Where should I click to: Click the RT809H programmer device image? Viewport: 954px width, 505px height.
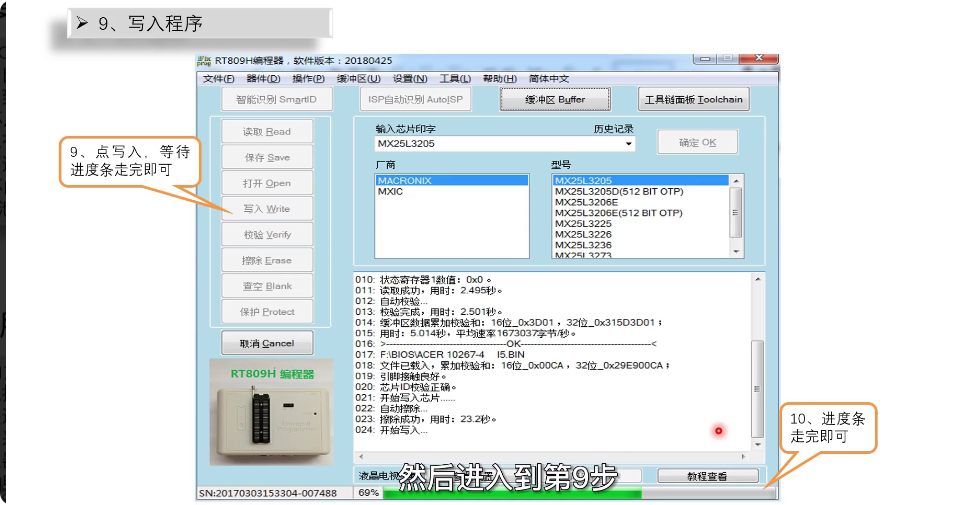point(268,412)
